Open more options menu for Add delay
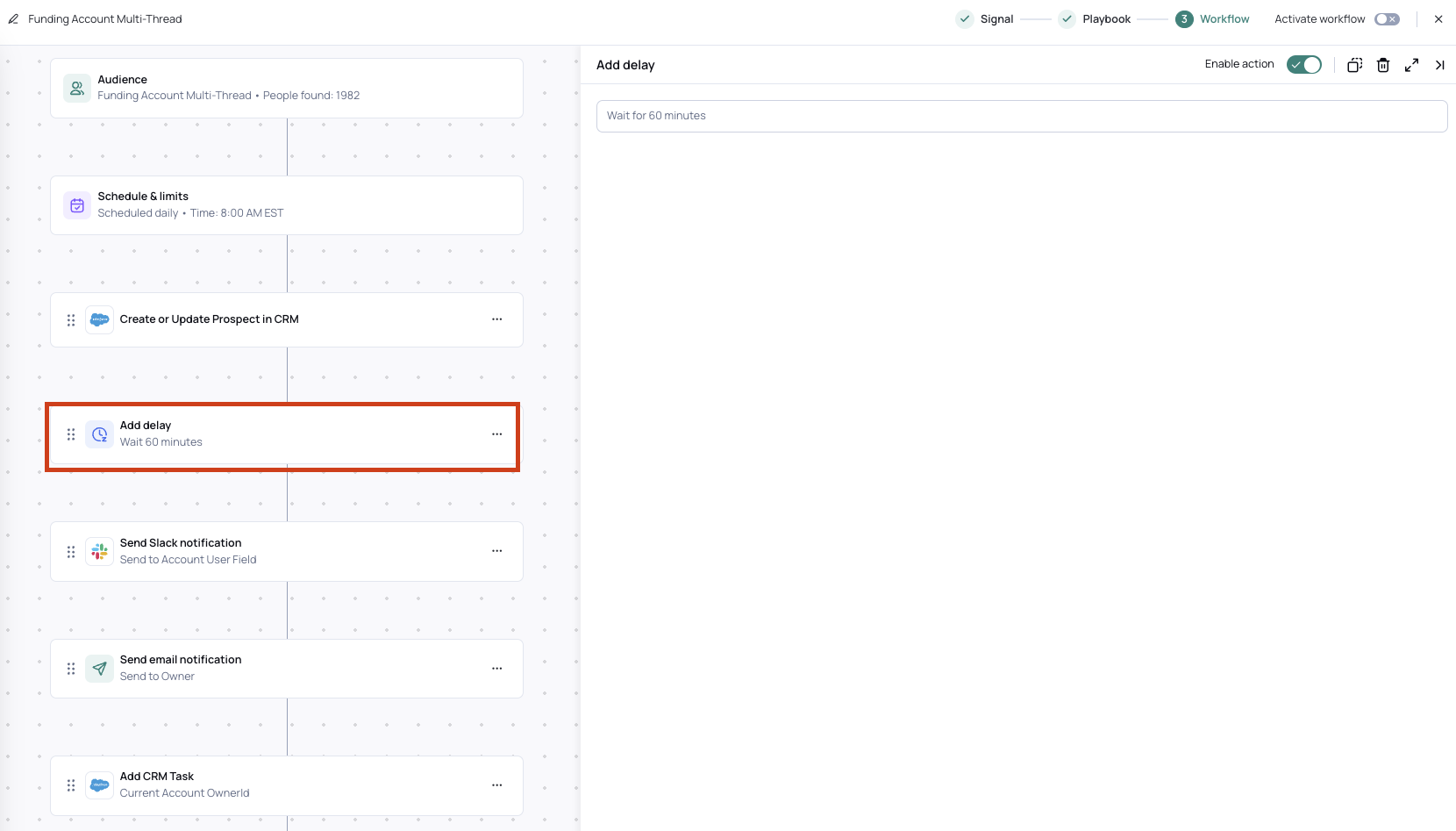1456x831 pixels. (x=497, y=434)
